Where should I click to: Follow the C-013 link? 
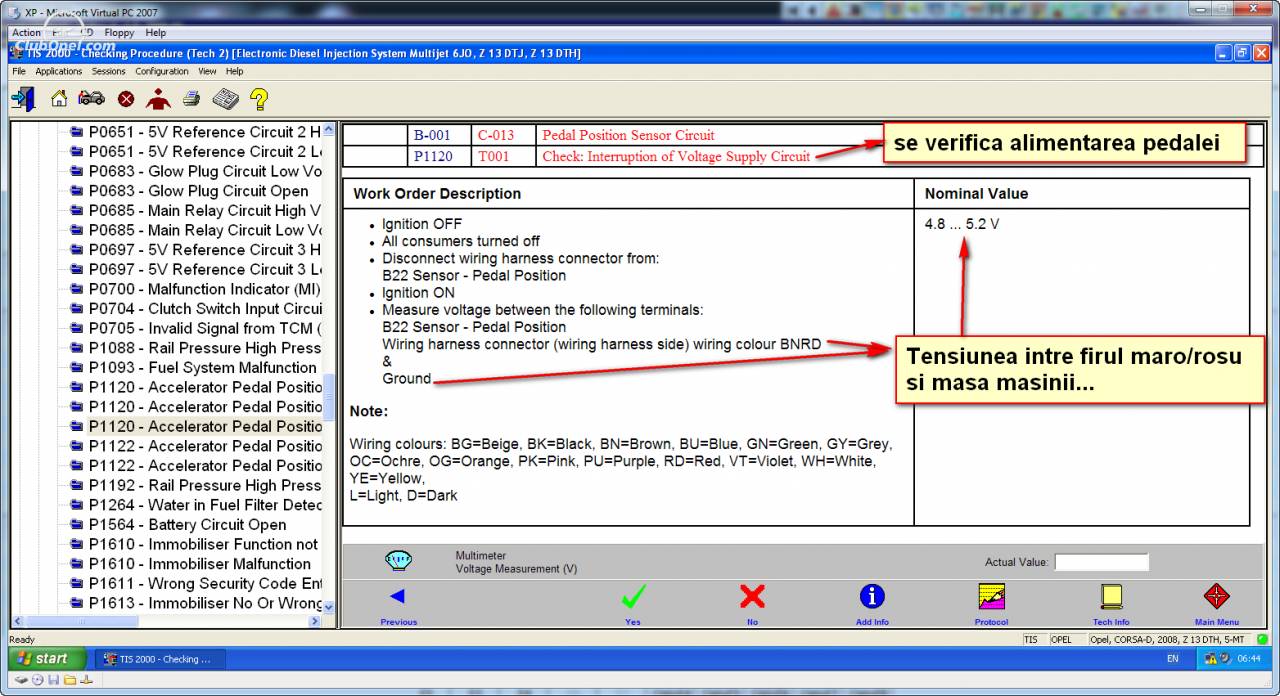496,135
